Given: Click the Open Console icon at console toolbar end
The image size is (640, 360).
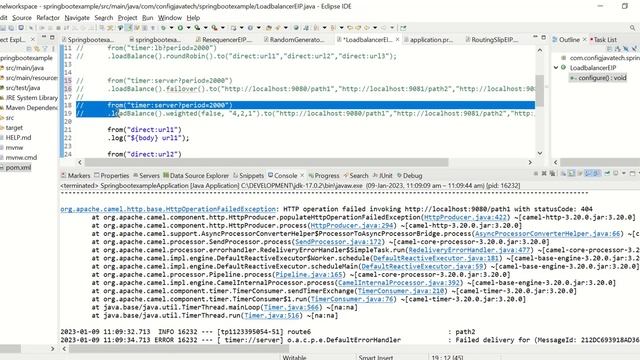Looking at the screenshot, I should [x=632, y=173].
